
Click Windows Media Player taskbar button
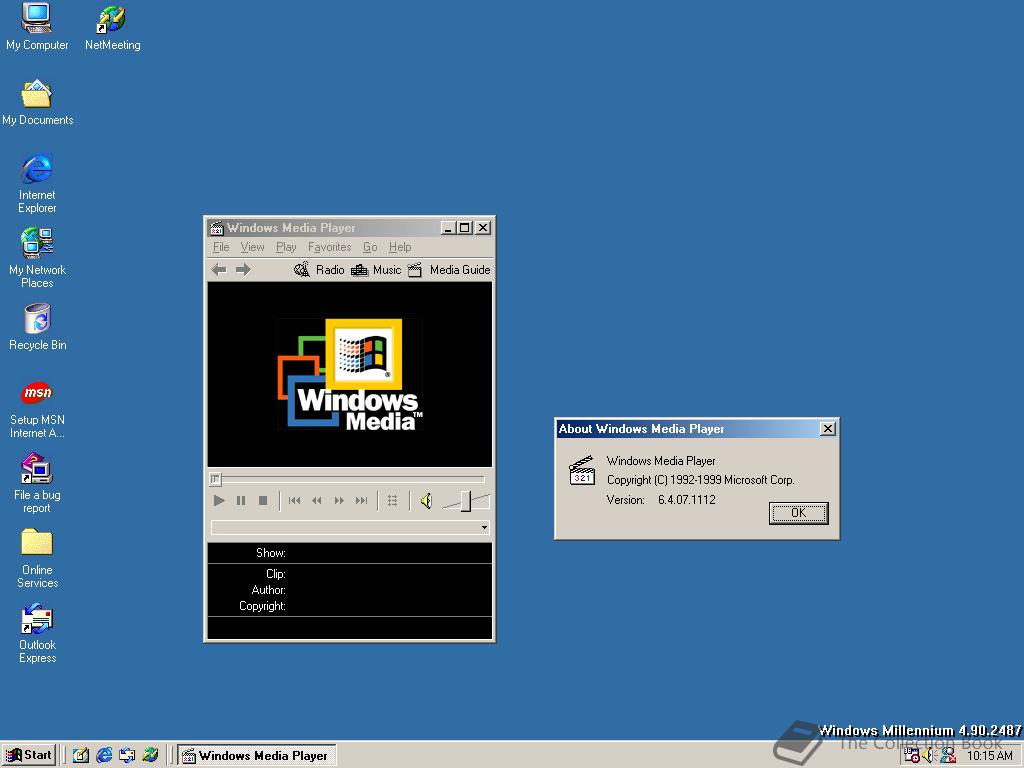(x=257, y=756)
